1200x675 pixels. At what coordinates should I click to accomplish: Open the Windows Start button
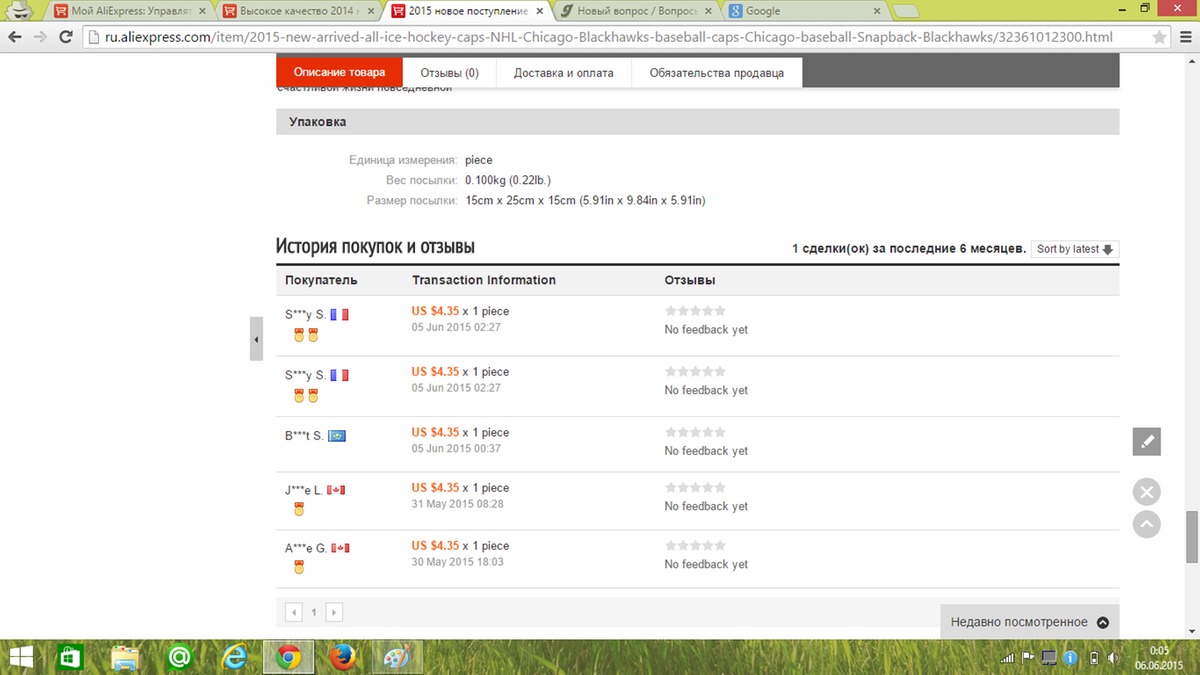tap(22, 657)
